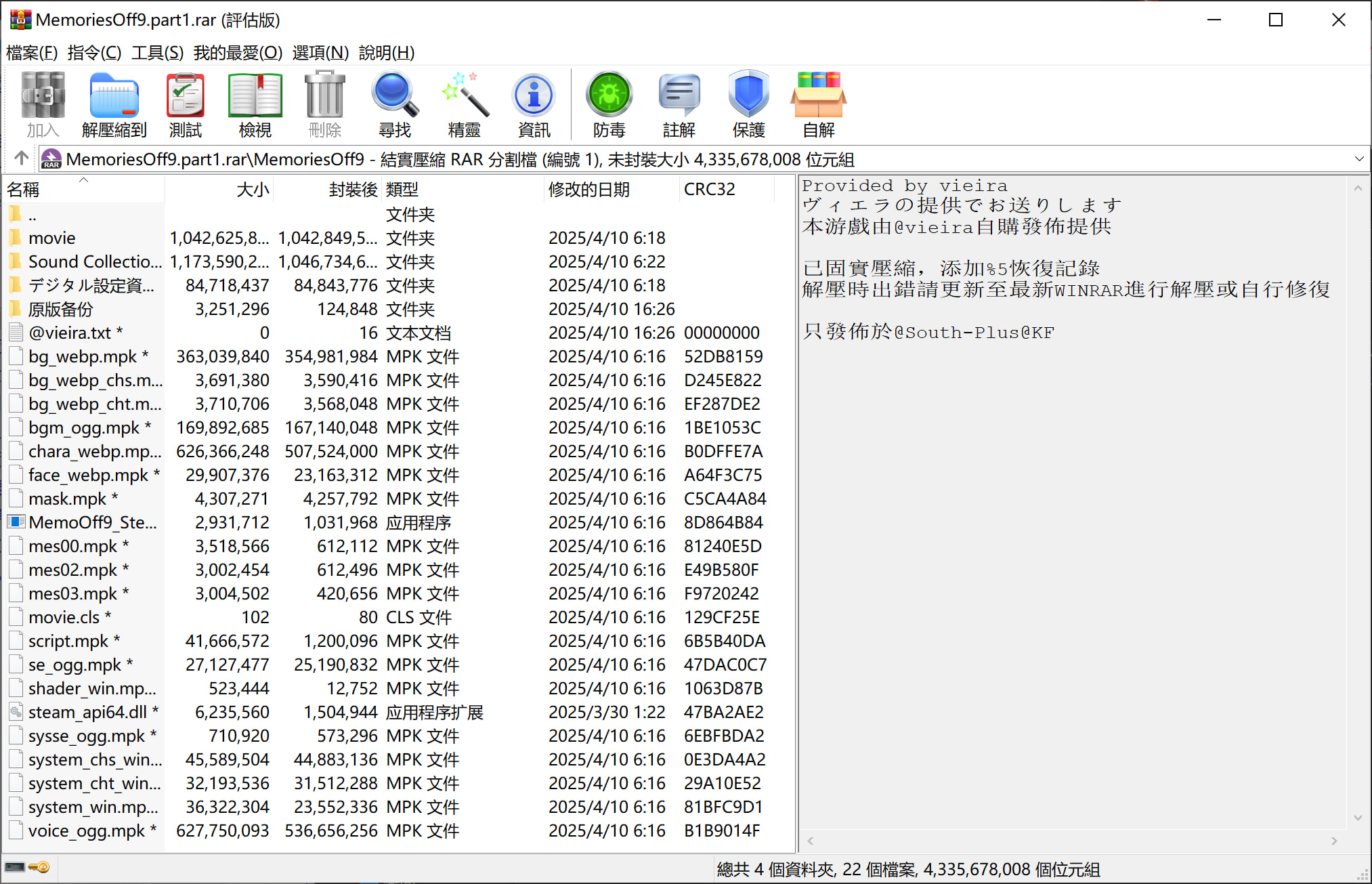Image resolution: width=1372 pixels, height=884 pixels.
Task: Select the デジタル設定資... folder name
Action: [x=91, y=285]
